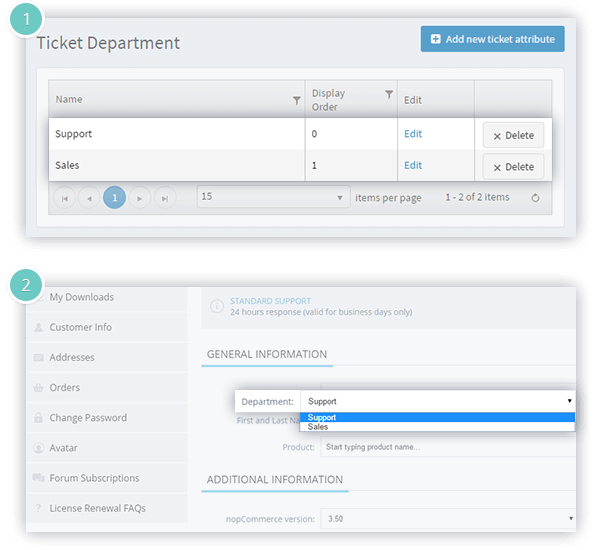Open the Department dropdown showing Support
The width and height of the screenshot is (600, 550).
438,401
